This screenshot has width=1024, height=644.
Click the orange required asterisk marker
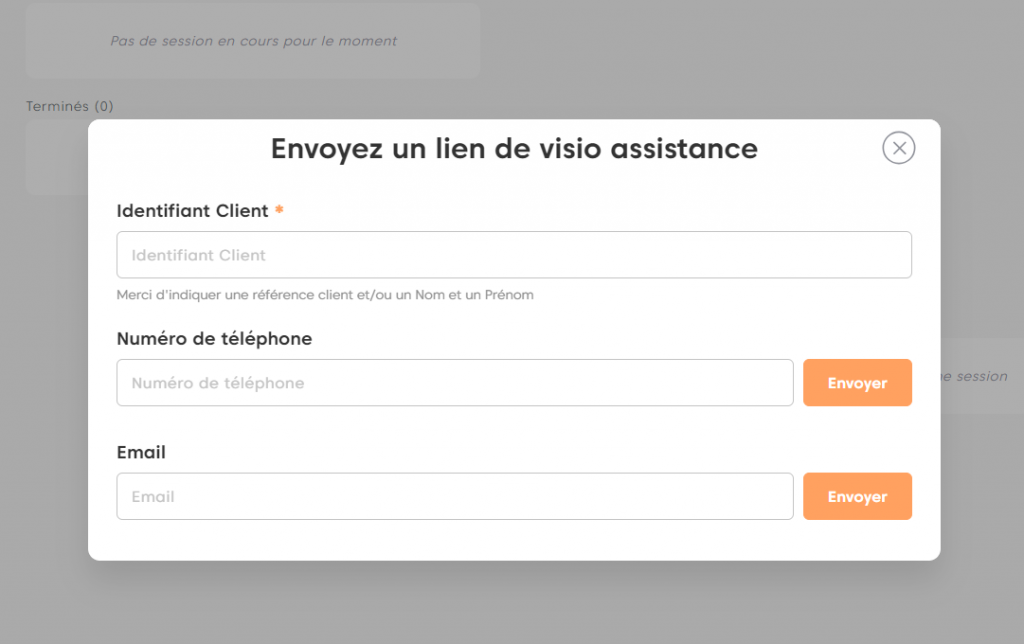[280, 210]
